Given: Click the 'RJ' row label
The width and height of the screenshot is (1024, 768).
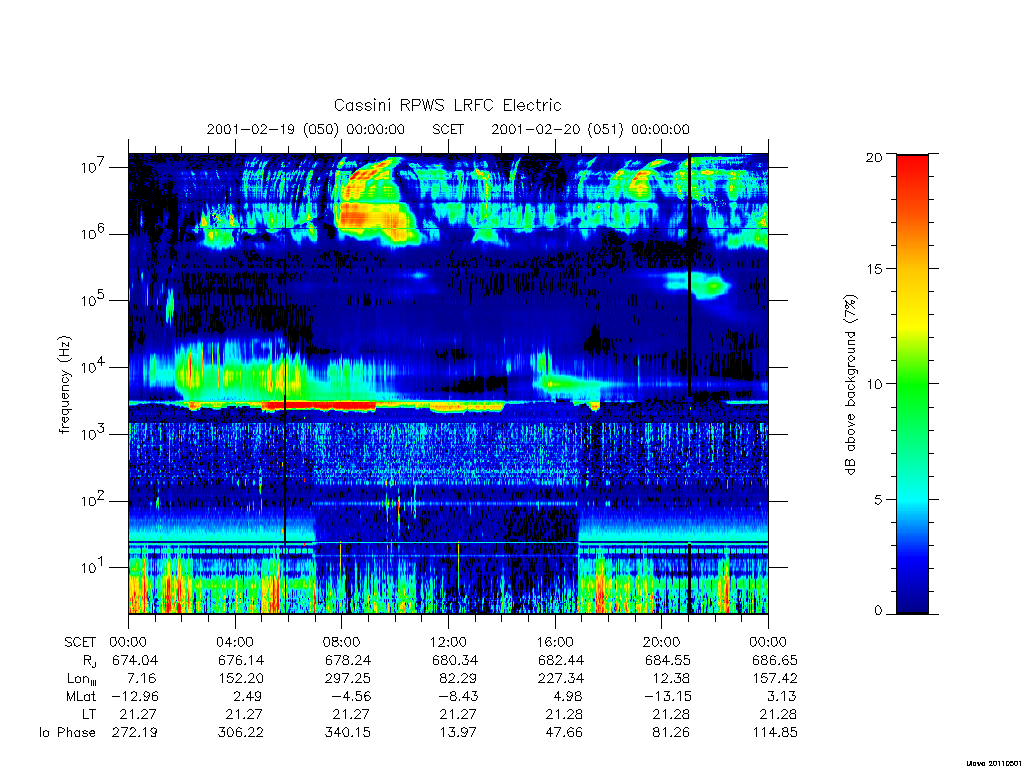Looking at the screenshot, I should pos(89,661).
